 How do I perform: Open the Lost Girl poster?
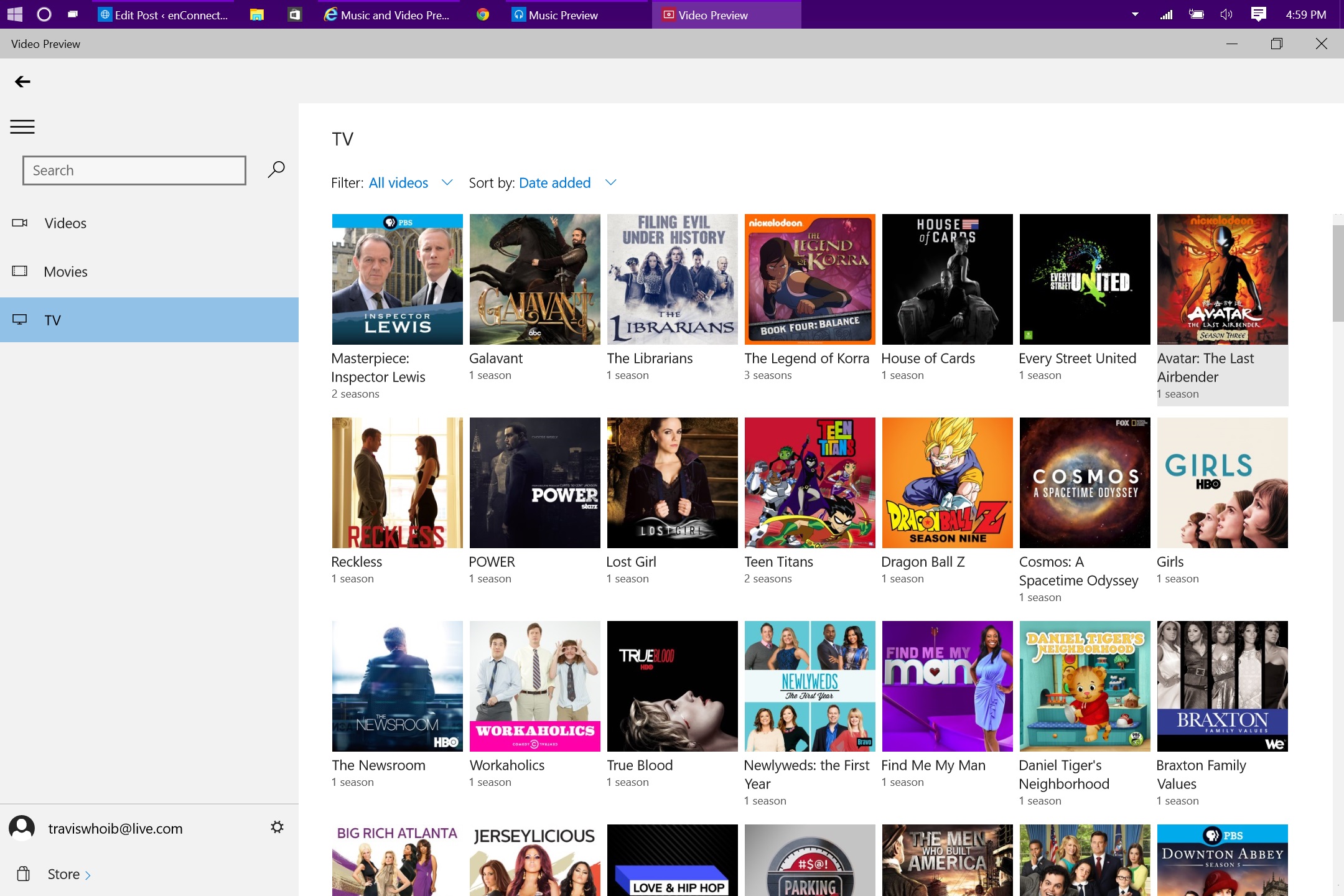click(x=672, y=483)
